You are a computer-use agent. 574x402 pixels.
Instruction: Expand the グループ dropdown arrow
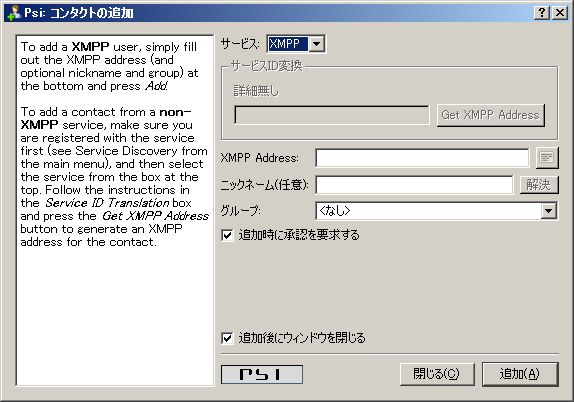tap(548, 211)
